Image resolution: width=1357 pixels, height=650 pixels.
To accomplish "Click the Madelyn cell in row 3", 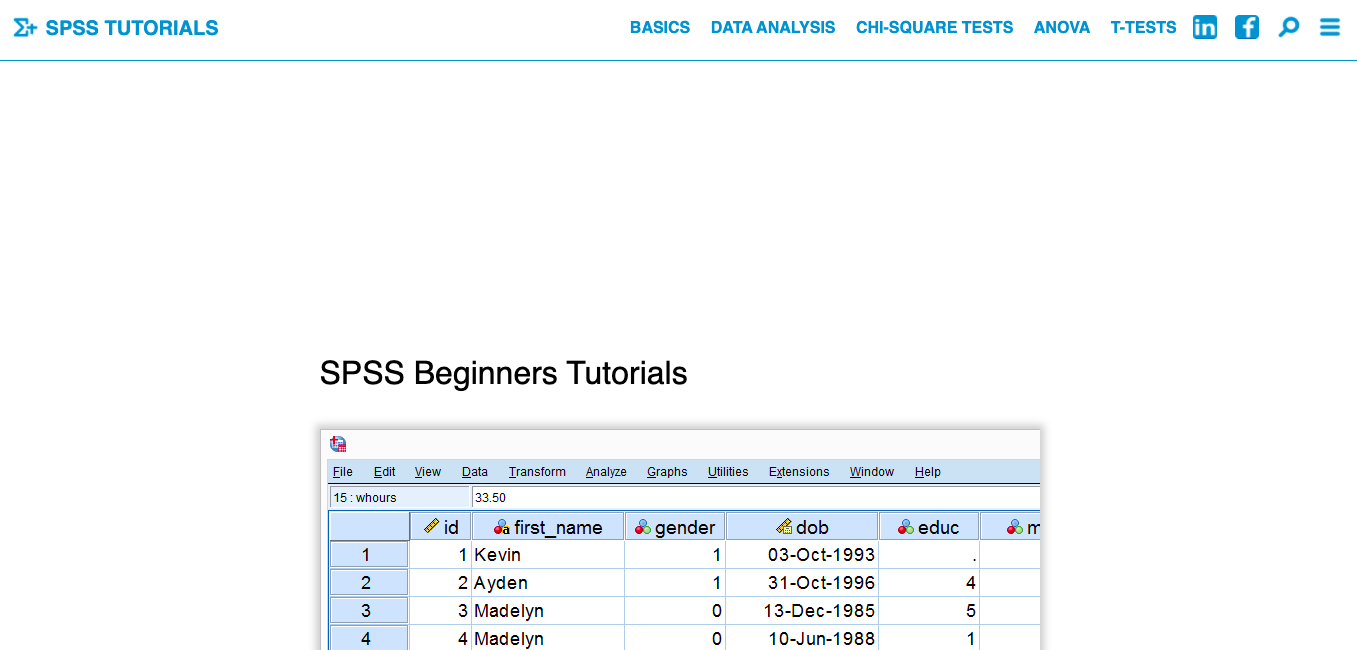I will 548,611.
